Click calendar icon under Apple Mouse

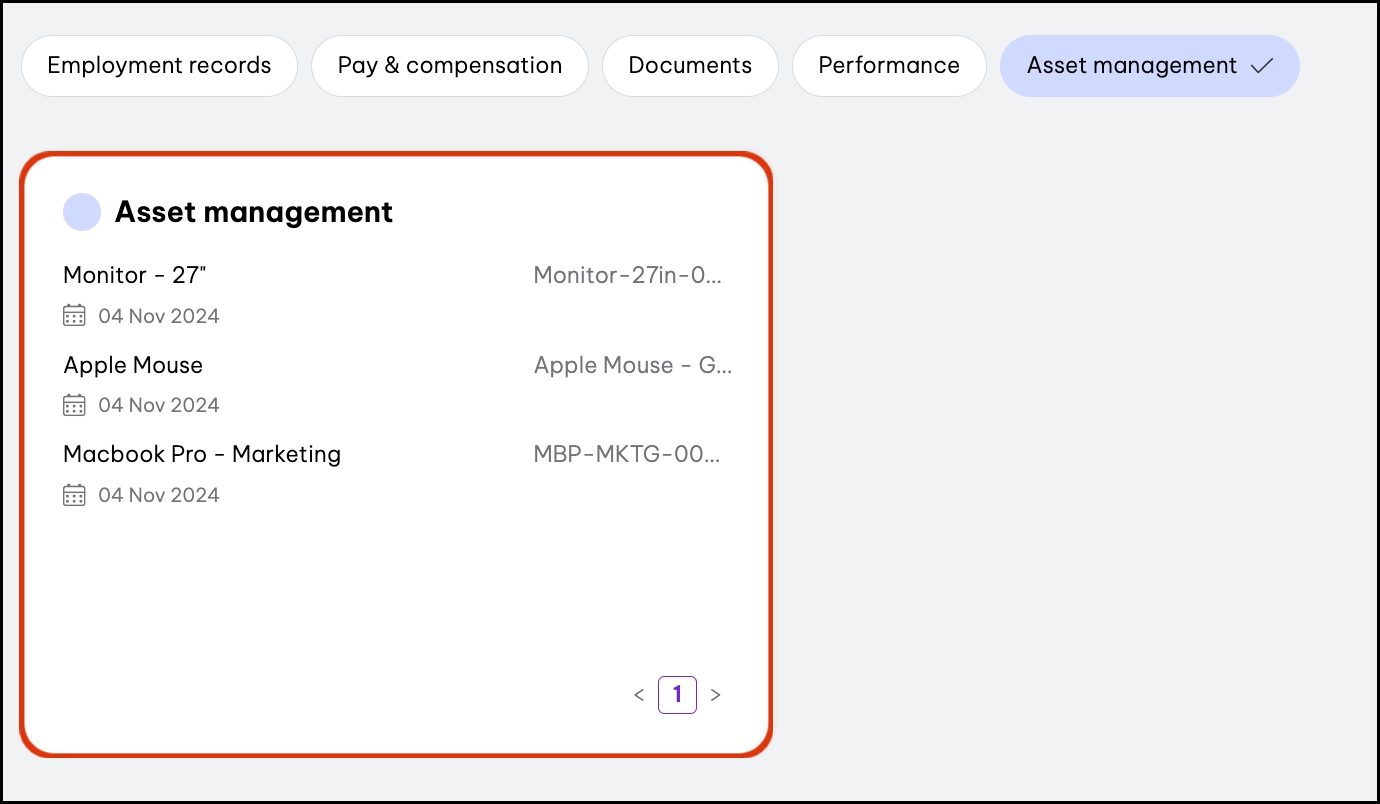point(74,405)
